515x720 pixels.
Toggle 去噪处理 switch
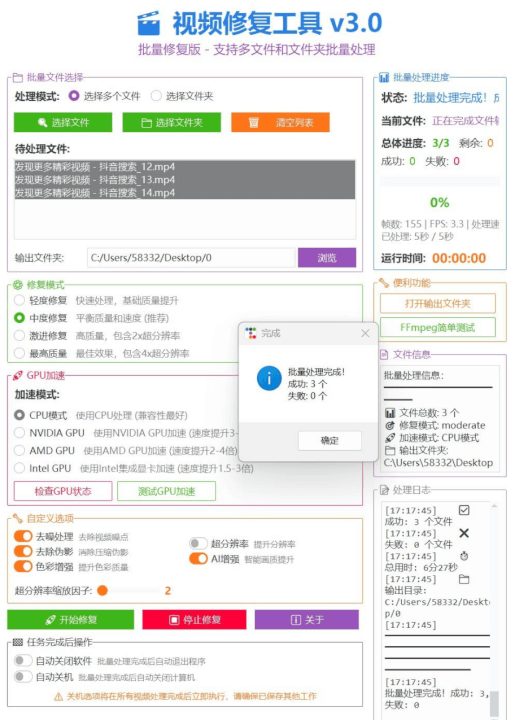(23, 536)
